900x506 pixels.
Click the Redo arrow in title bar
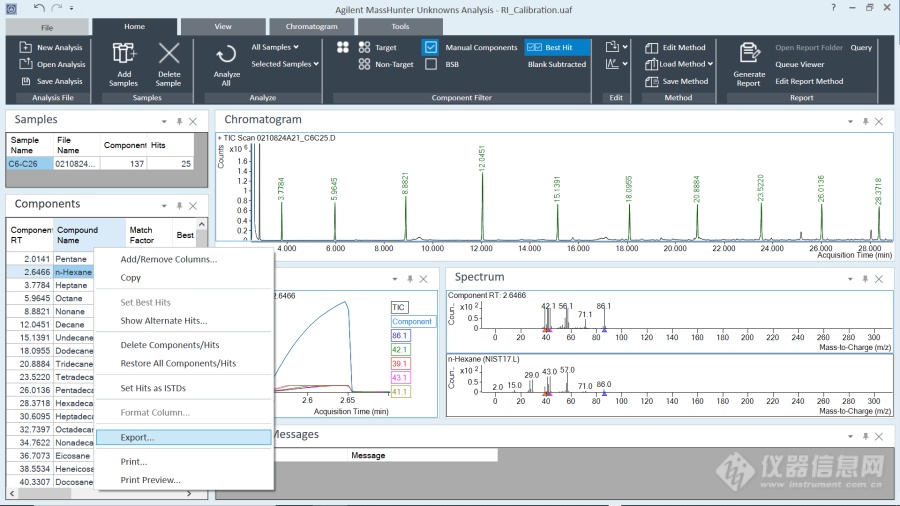(x=56, y=7)
